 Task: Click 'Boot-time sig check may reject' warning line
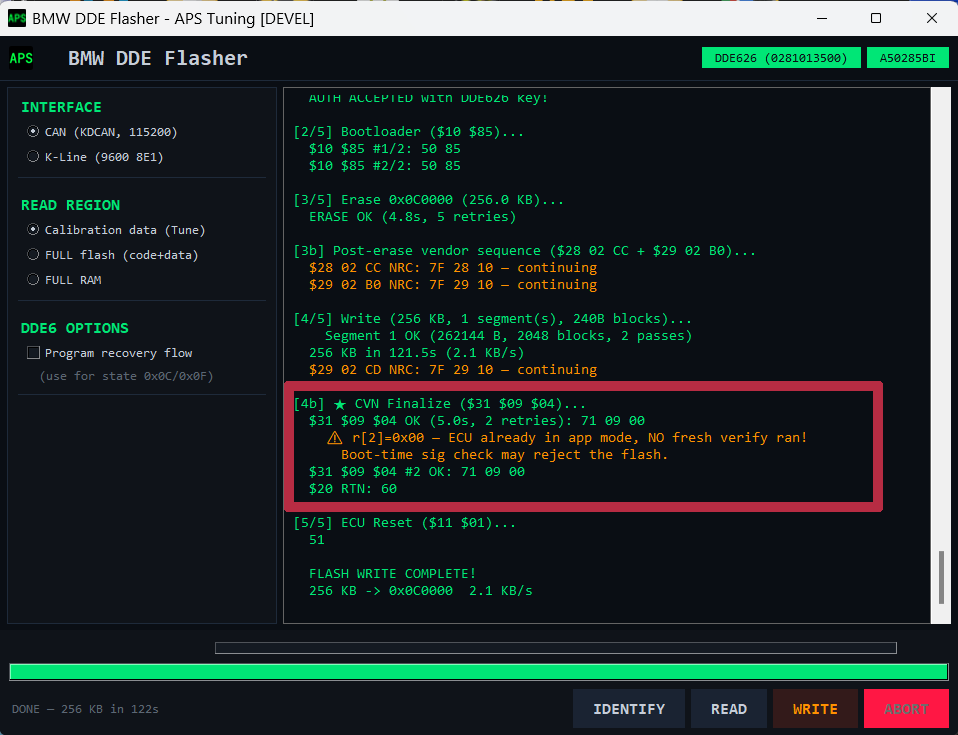point(504,455)
